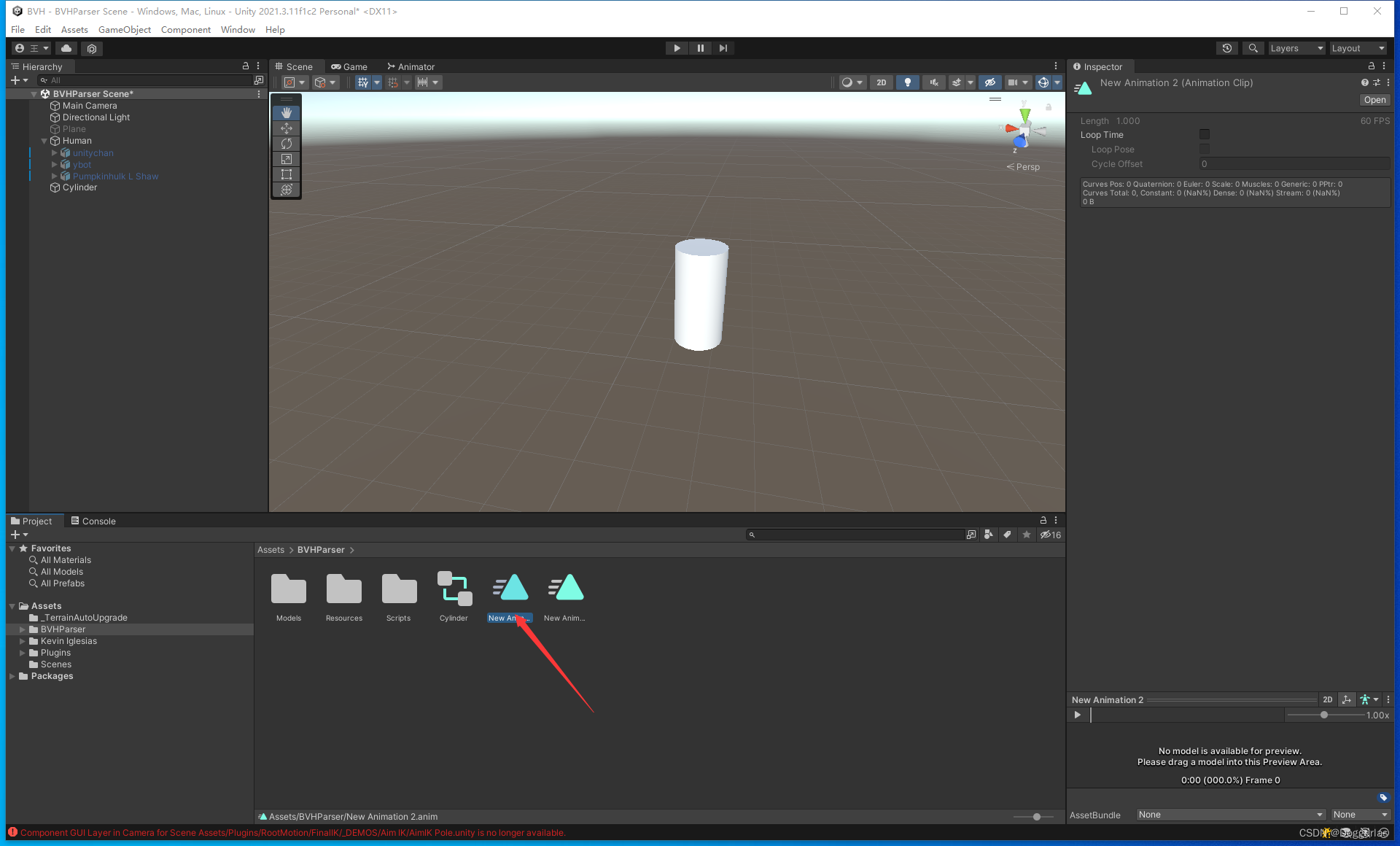Enable the Loop Time checkbox
This screenshot has height=846, width=1400.
[1205, 134]
